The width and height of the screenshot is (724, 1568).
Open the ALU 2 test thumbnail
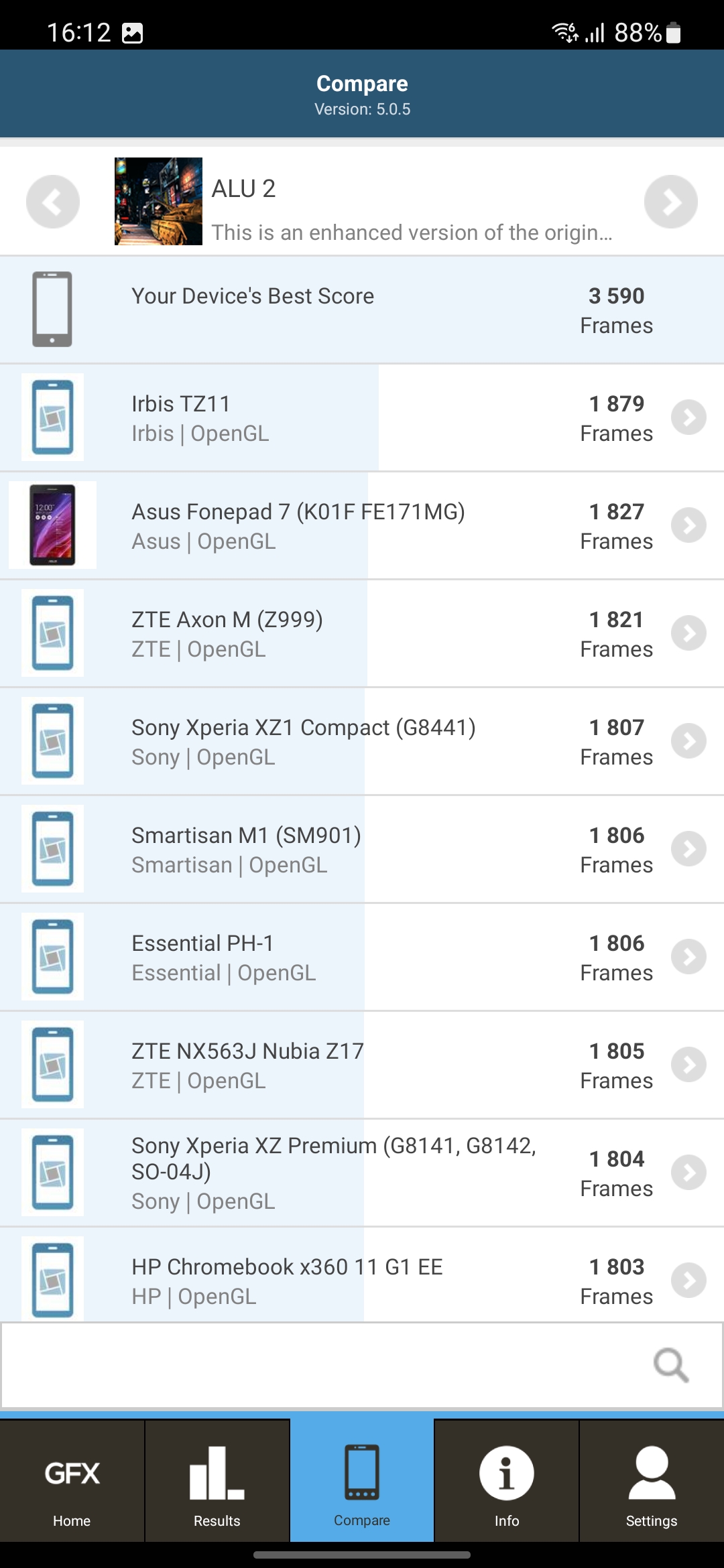point(158,202)
